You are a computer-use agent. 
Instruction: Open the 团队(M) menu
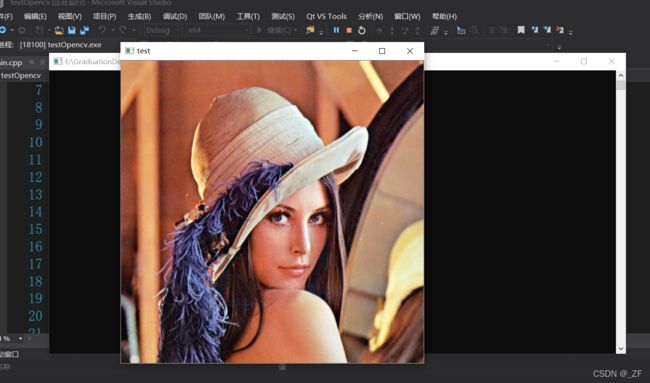[211, 17]
